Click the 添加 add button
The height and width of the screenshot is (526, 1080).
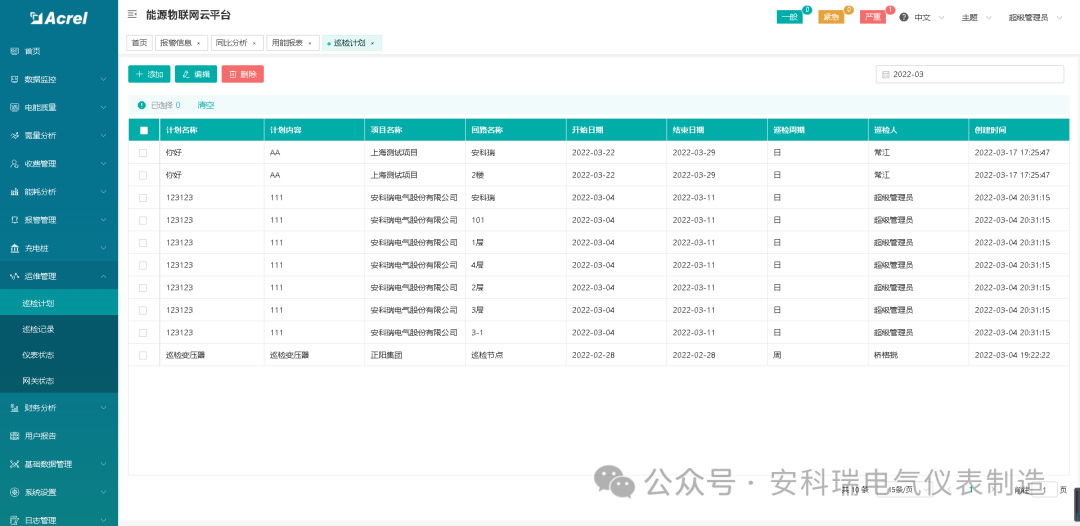pos(149,74)
